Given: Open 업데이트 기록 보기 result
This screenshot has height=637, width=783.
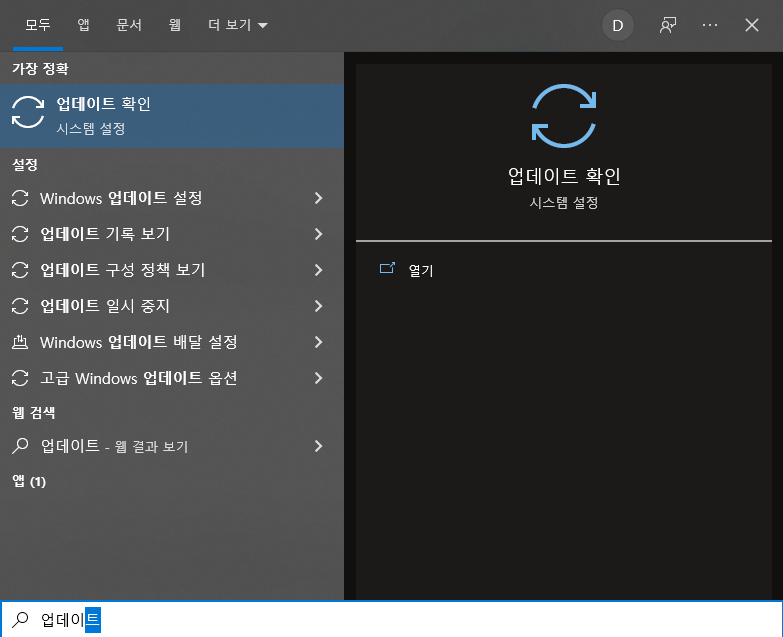Looking at the screenshot, I should click(x=172, y=234).
